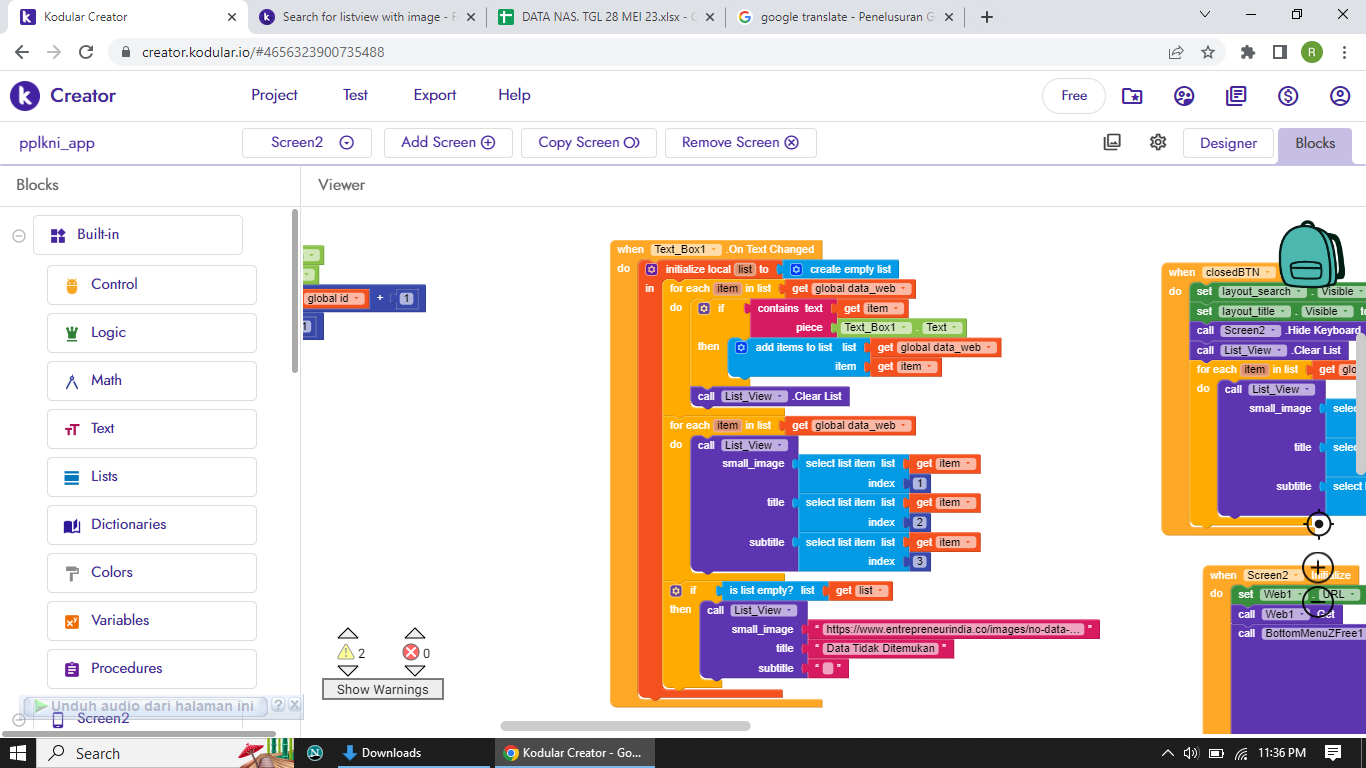Open the assets manager image icon
The width and height of the screenshot is (1366, 768).
(1112, 142)
